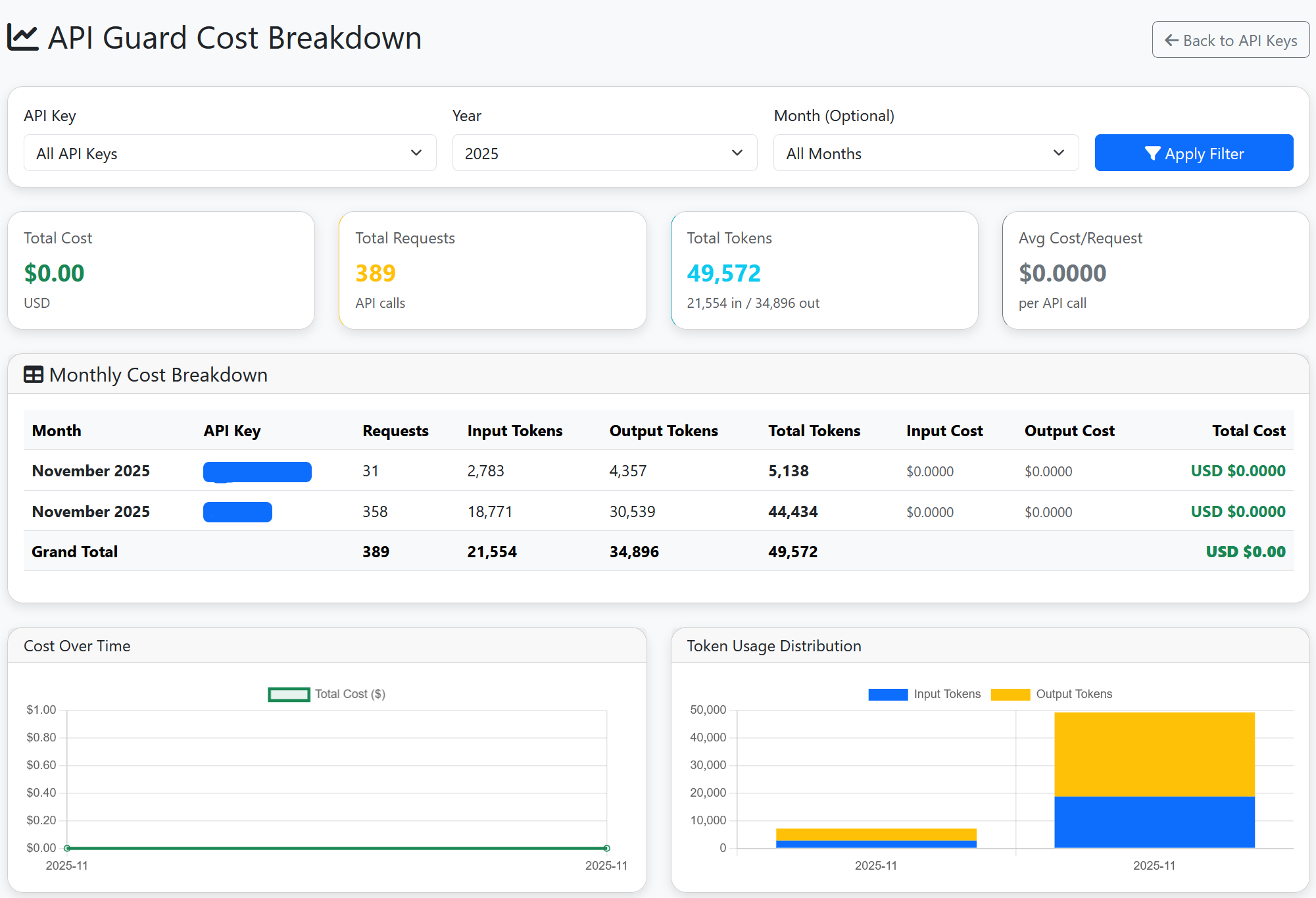
Task: Click the filter icon on the Apply Filter button
Action: click(1152, 153)
